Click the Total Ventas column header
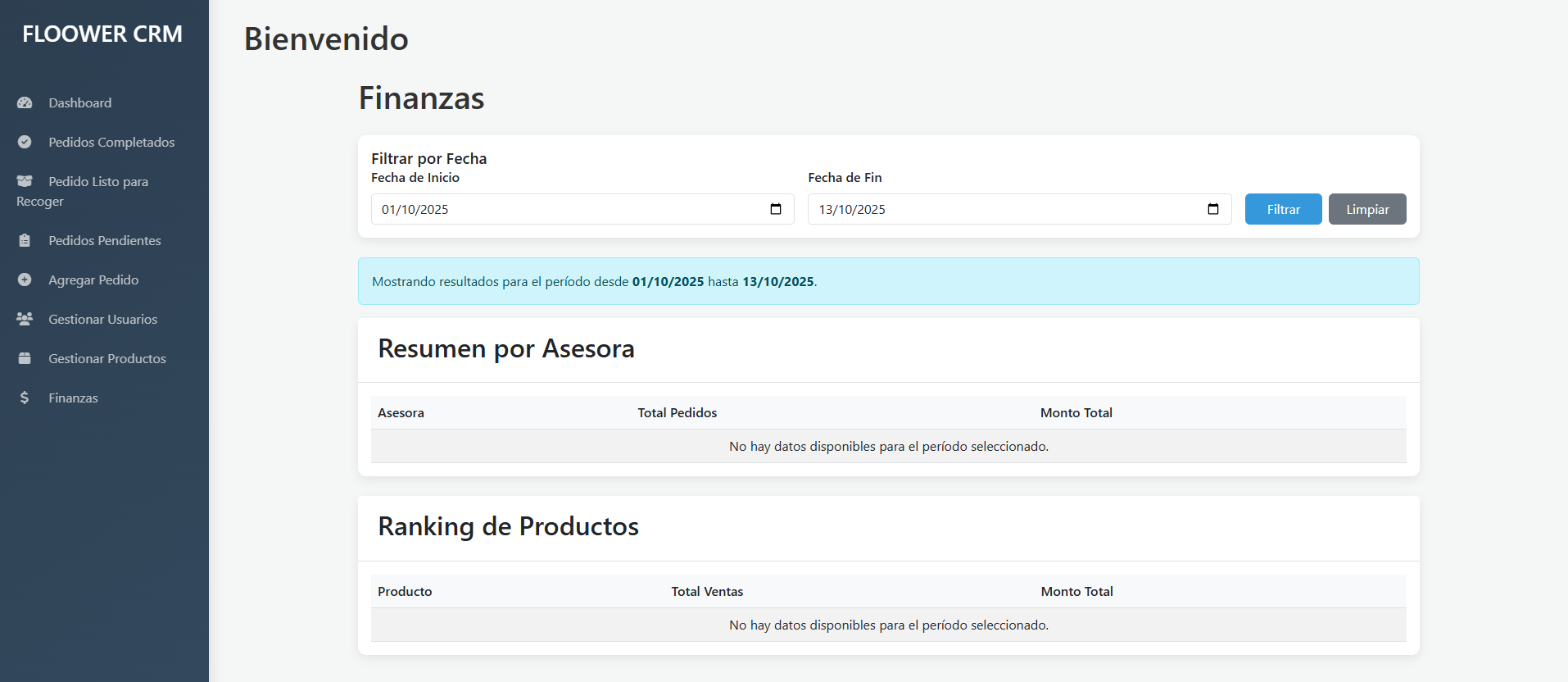 [x=707, y=592]
